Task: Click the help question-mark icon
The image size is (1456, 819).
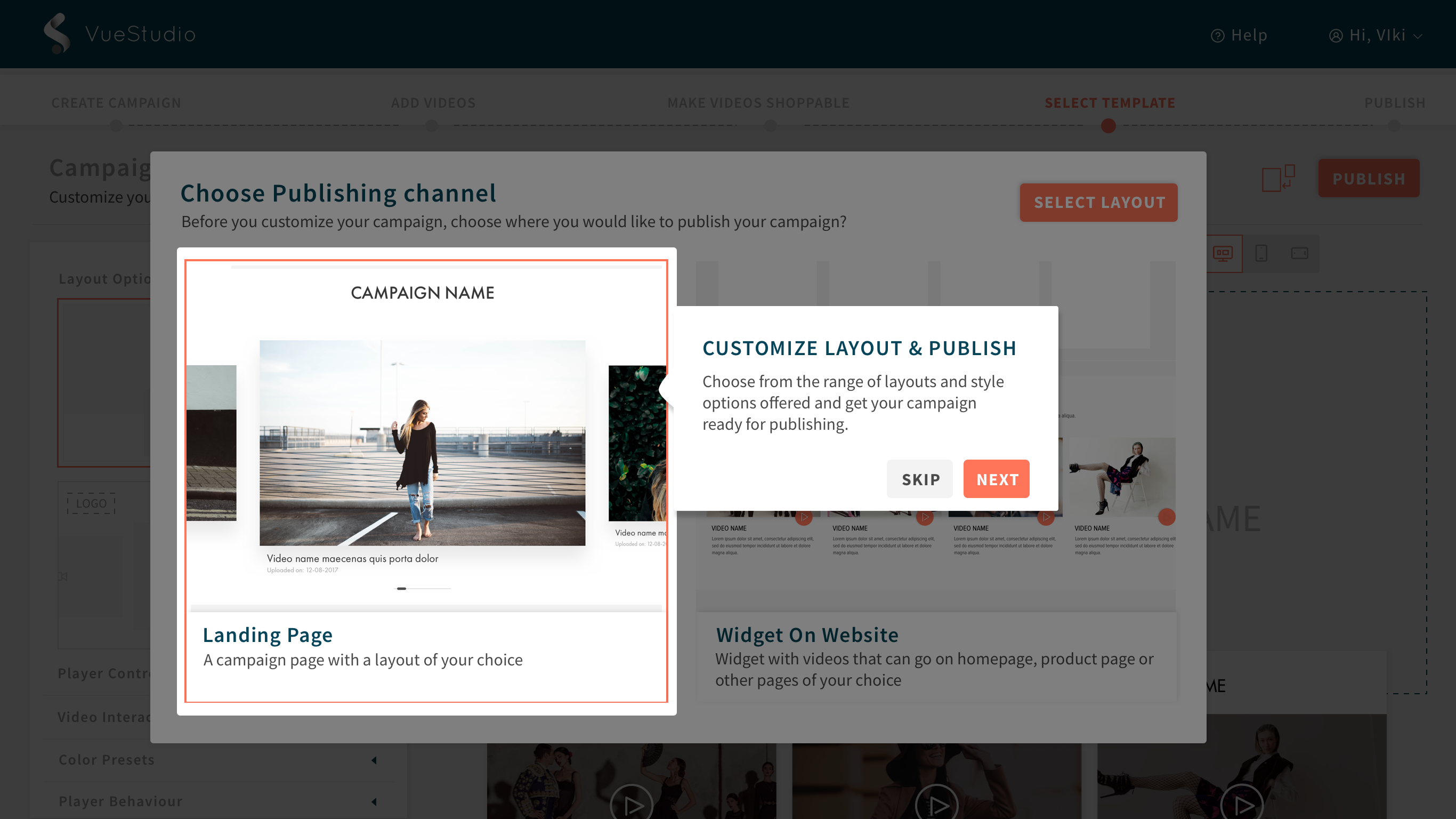Action: coord(1217,36)
